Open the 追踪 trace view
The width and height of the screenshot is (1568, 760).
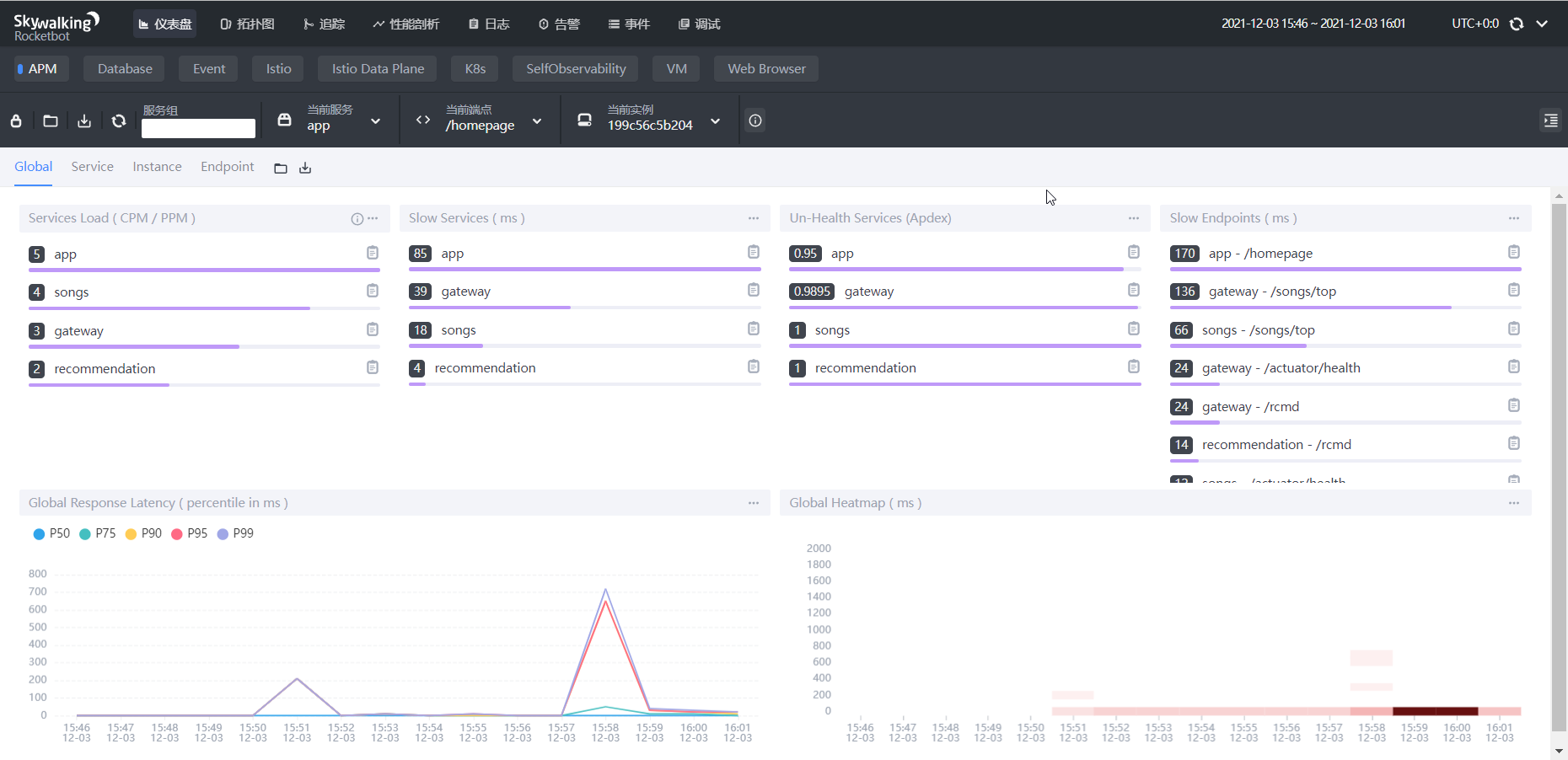(x=324, y=24)
